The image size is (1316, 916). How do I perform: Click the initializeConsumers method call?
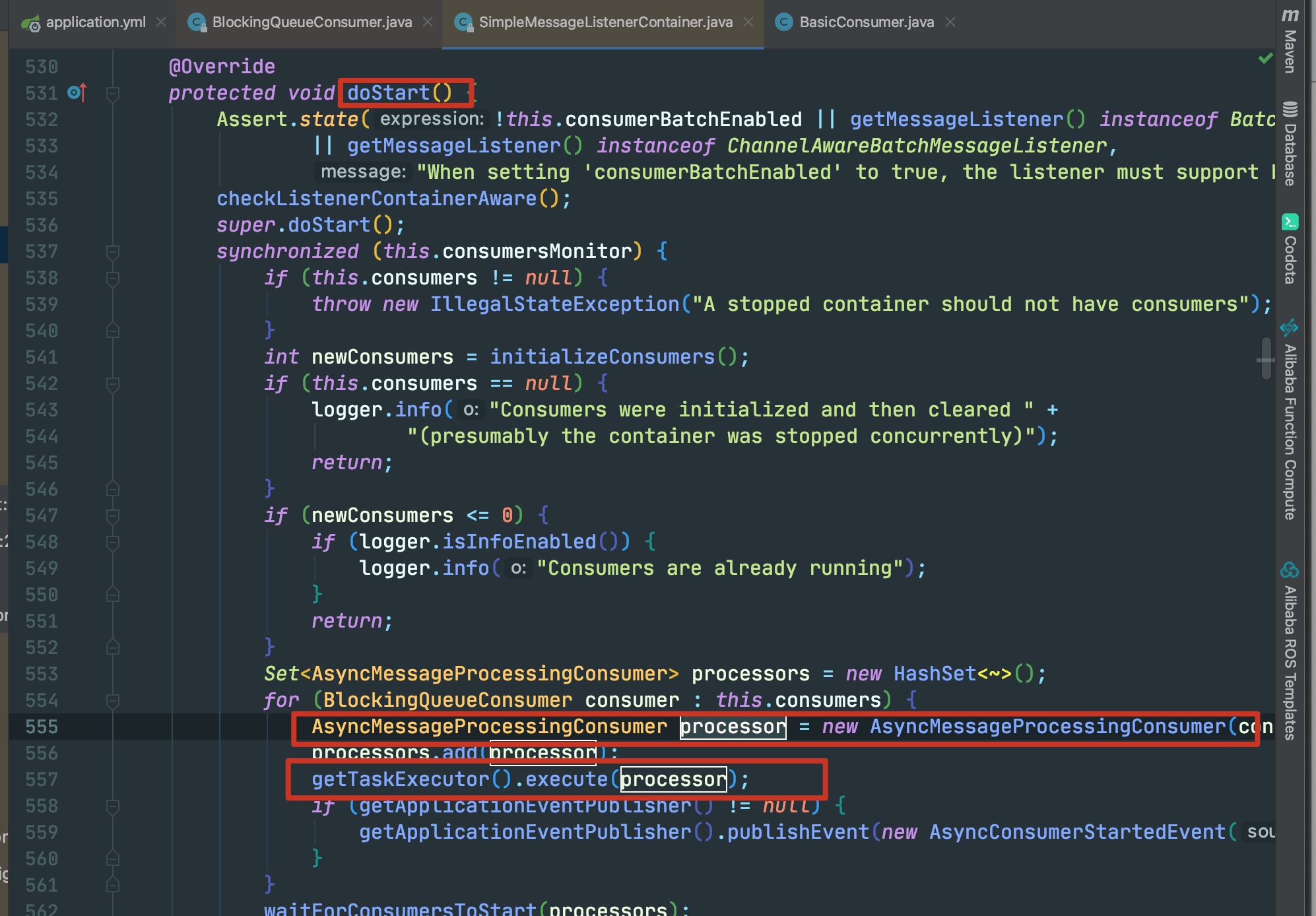pyautogui.click(x=602, y=357)
